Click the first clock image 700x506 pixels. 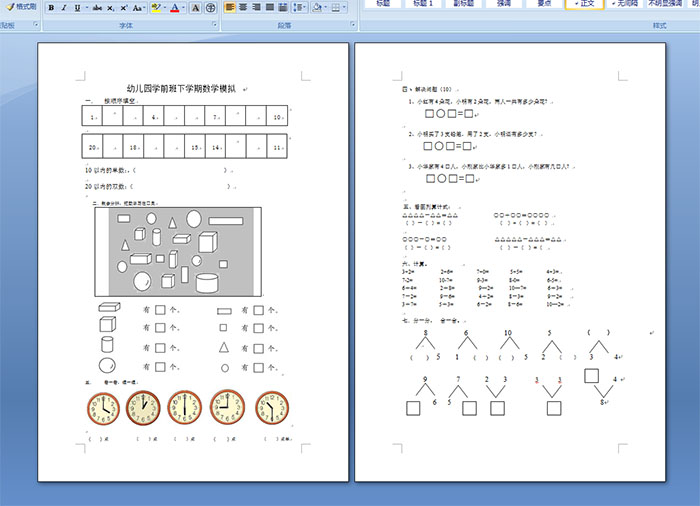[x=103, y=409]
